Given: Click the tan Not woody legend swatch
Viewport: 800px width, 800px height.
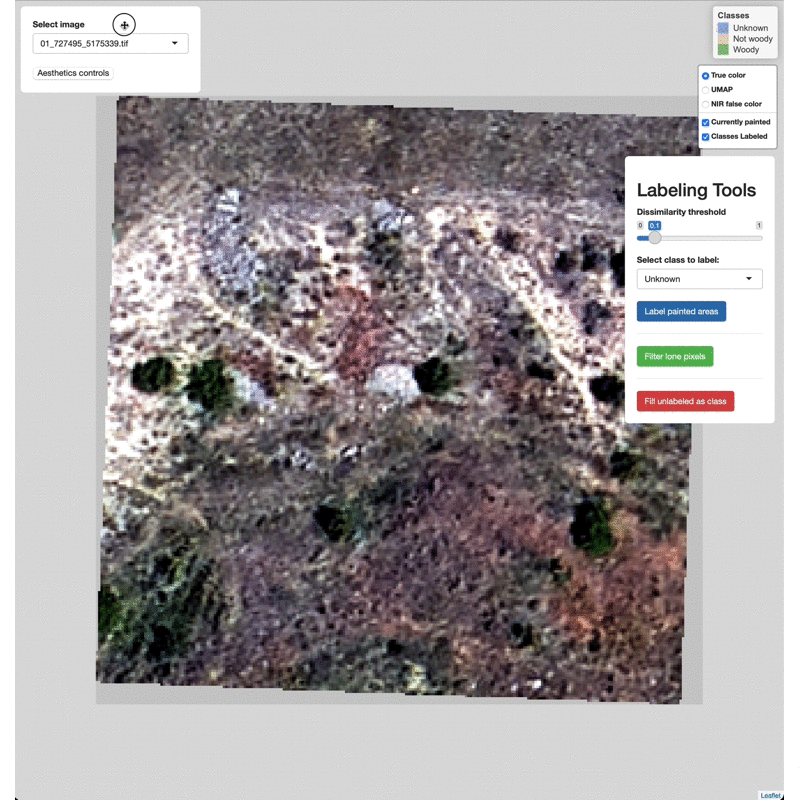Looking at the screenshot, I should click(x=723, y=39).
